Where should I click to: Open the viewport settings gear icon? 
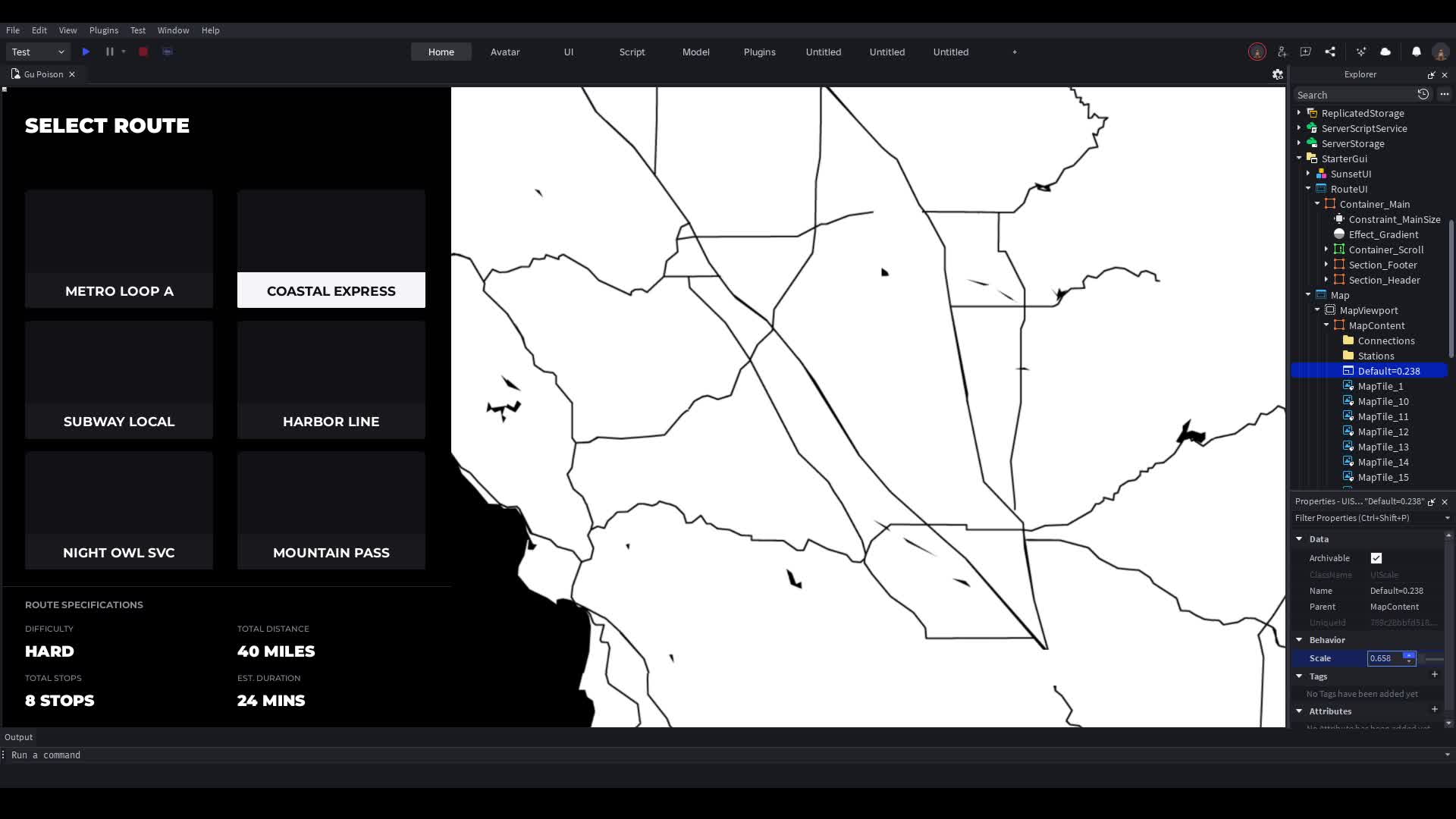click(x=1278, y=74)
